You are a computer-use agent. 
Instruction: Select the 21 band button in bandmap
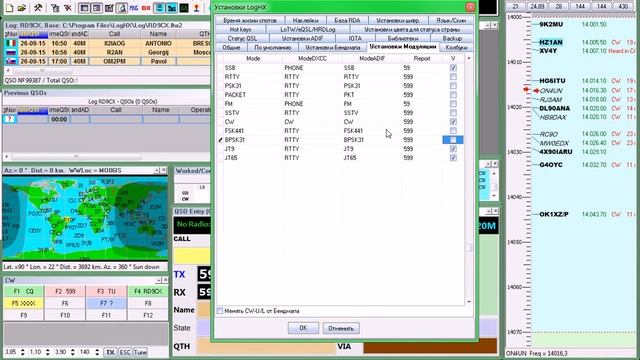point(516,7)
